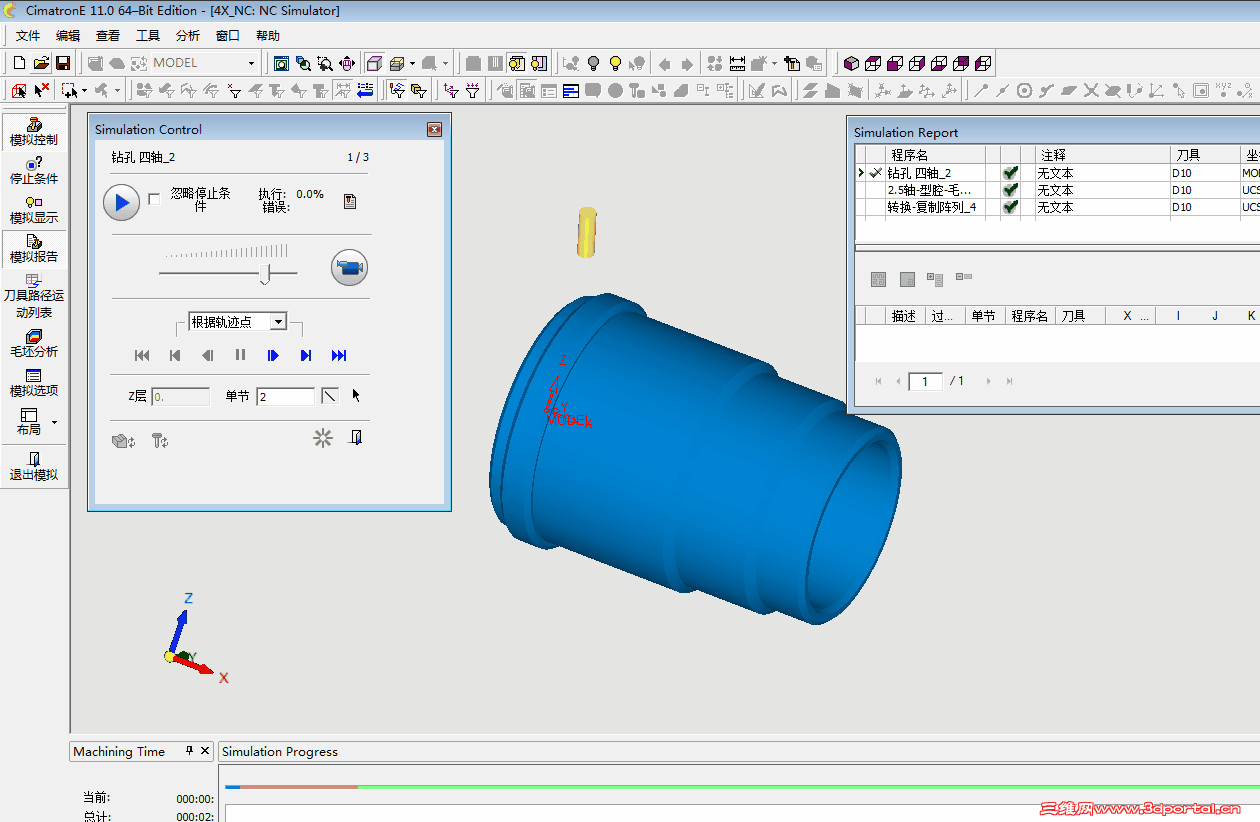
Task: Click the cursor with red X icon
Action: tap(41, 90)
